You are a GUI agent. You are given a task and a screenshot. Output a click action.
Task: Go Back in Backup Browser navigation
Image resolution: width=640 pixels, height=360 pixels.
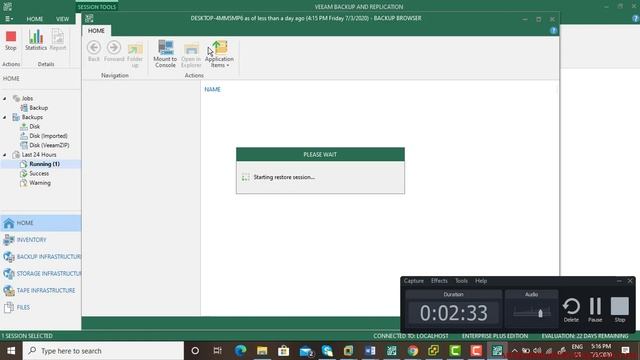coord(94,51)
